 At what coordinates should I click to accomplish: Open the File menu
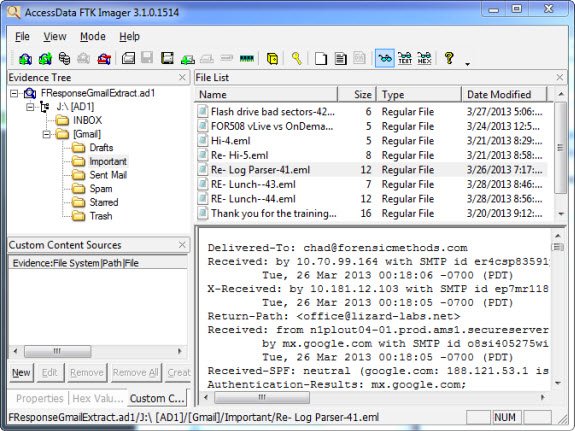pyautogui.click(x=22, y=36)
